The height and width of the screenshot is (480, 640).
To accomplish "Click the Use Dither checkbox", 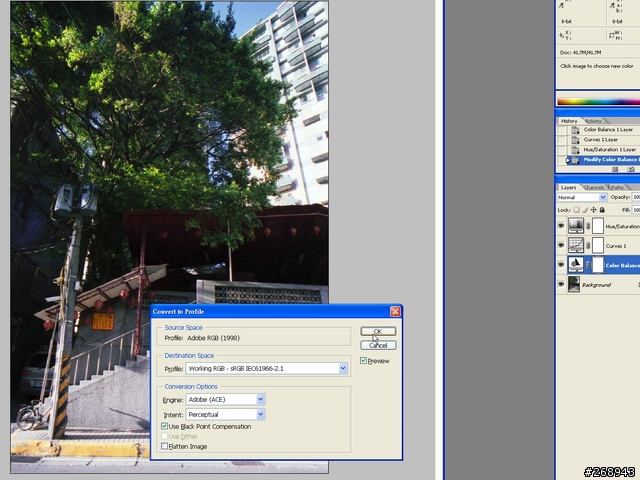I will 164,436.
